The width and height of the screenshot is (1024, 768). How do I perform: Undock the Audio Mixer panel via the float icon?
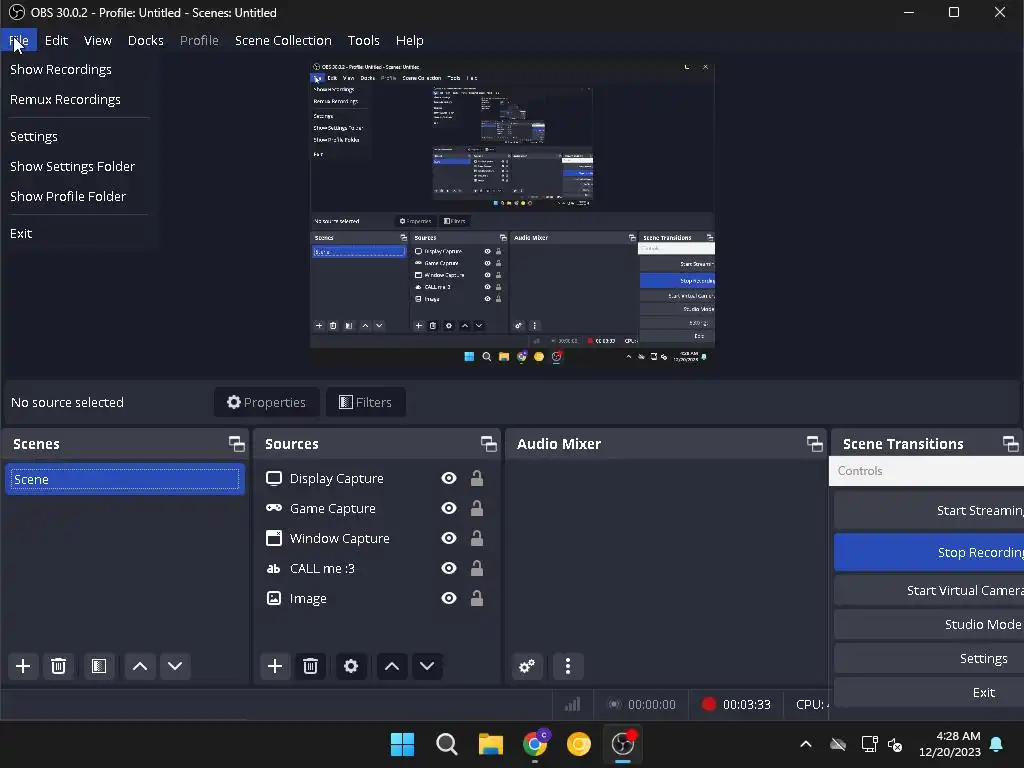814,444
